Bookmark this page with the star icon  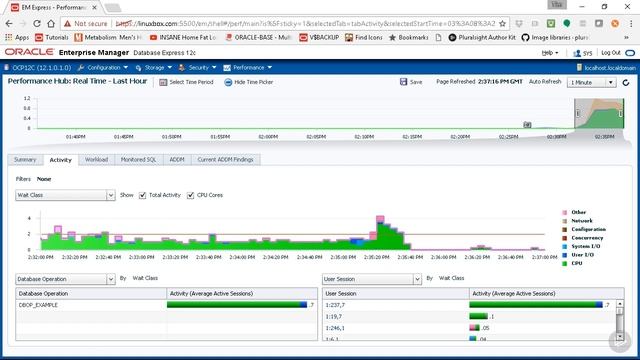[502, 24]
